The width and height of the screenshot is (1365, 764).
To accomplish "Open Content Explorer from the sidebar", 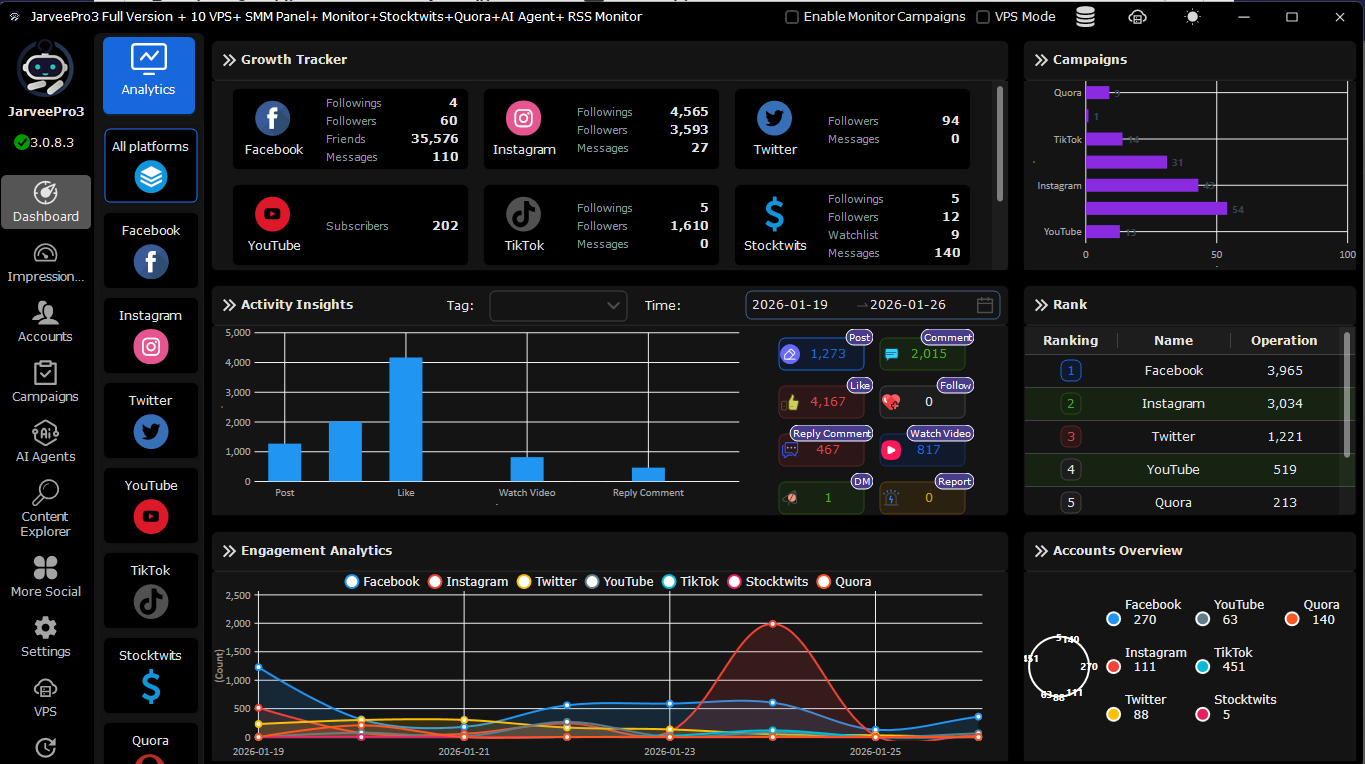I will (45, 508).
